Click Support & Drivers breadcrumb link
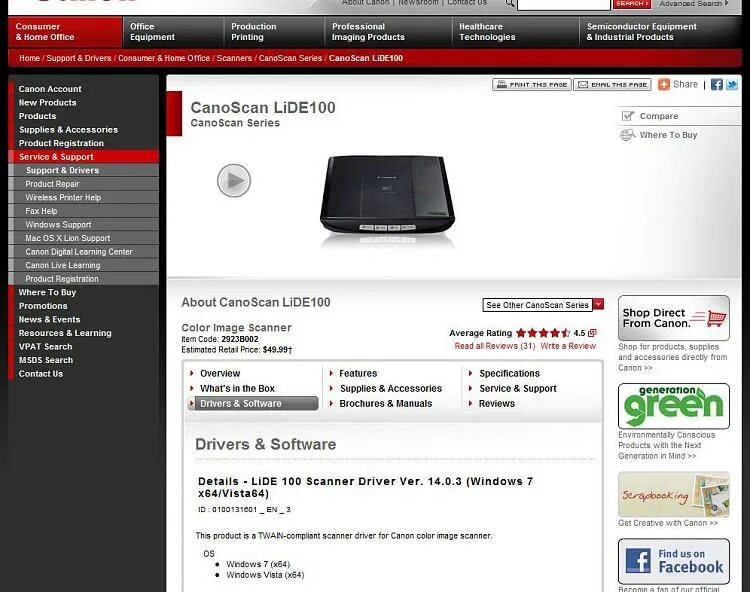 [x=78, y=58]
